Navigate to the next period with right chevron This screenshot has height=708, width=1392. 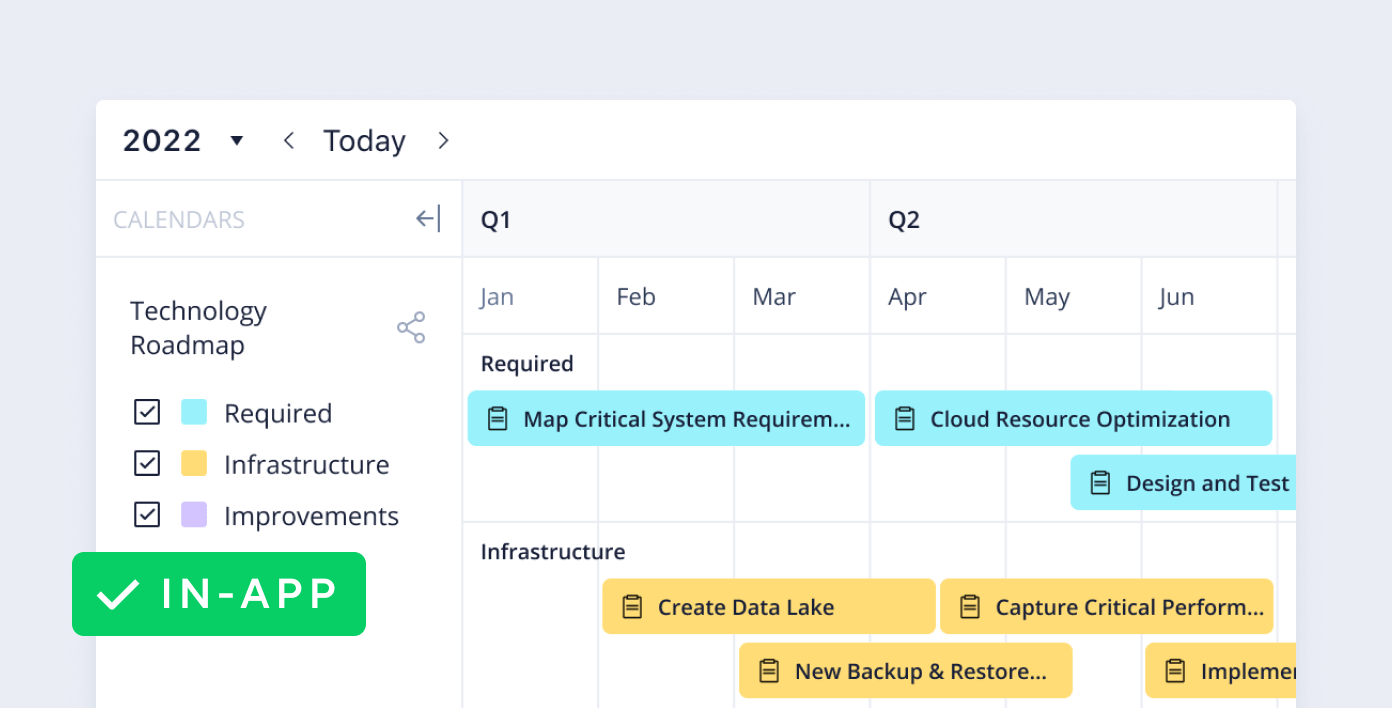pyautogui.click(x=443, y=140)
